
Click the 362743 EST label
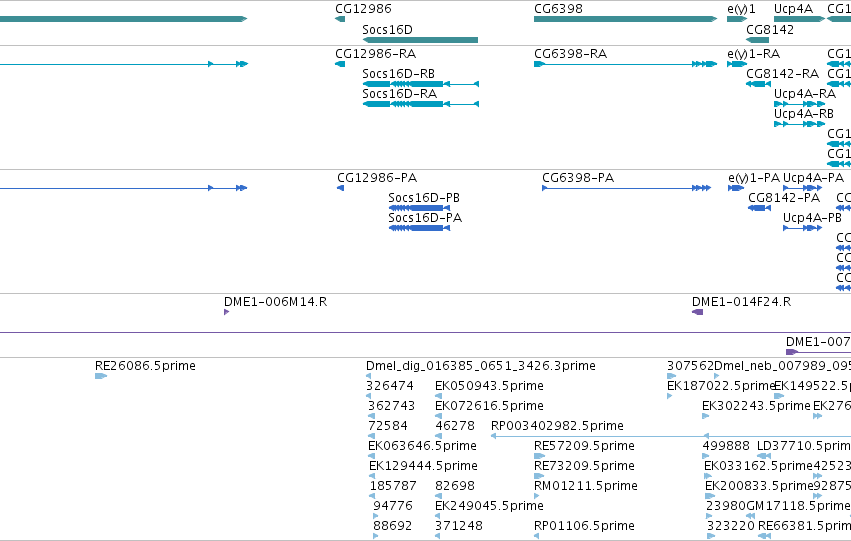click(x=391, y=406)
